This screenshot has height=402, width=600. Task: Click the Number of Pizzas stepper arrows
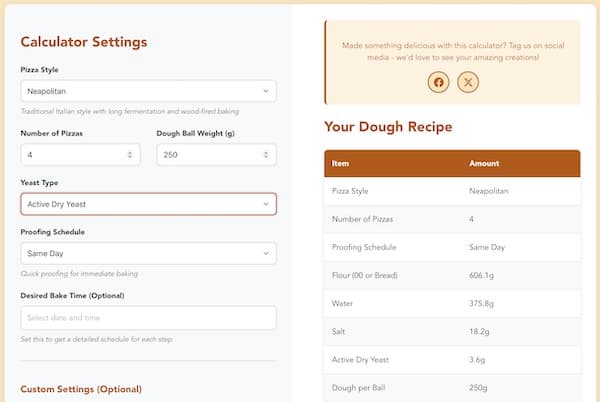[x=130, y=155]
